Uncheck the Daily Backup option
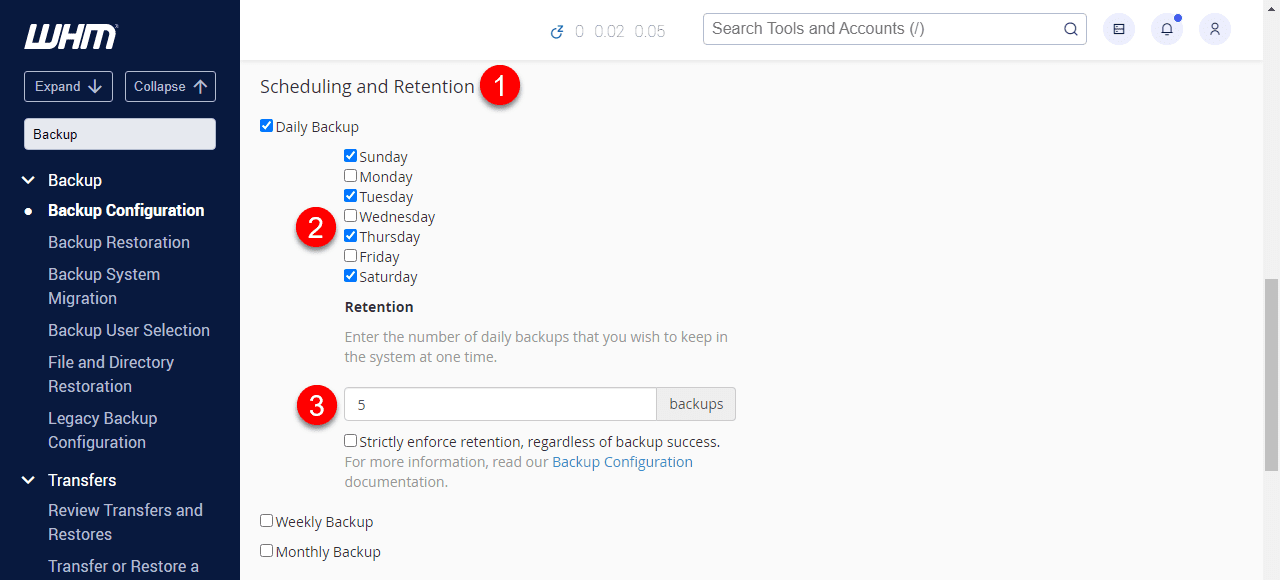Viewport: 1280px width, 580px height. point(266,125)
